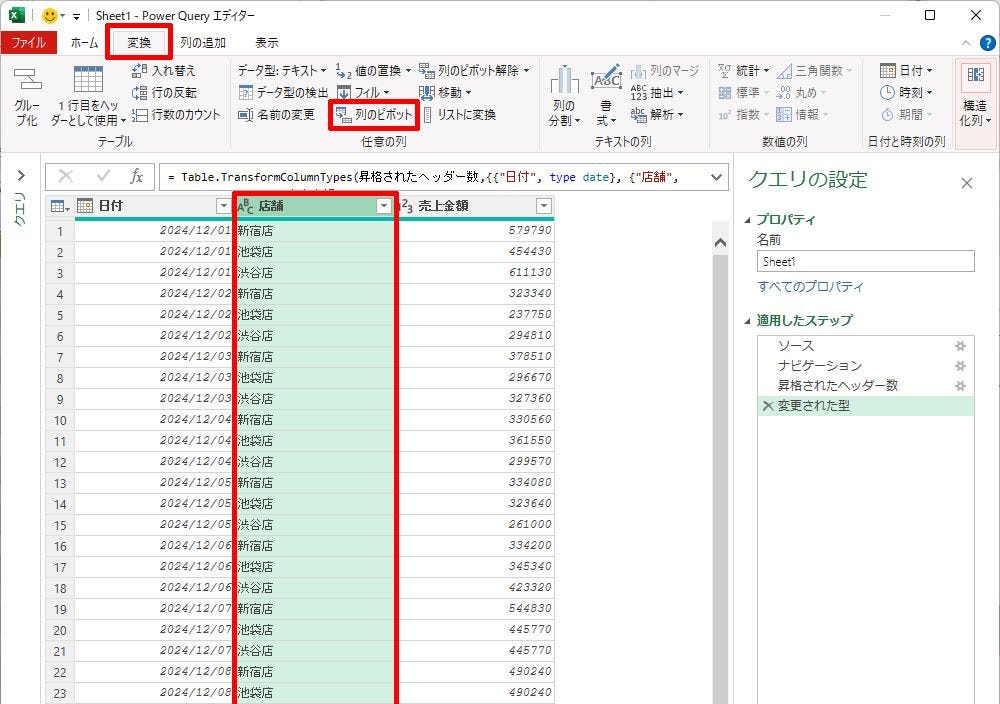Image resolution: width=1000 pixels, height=704 pixels.
Task: Switch to the 列の追加 ribbon tab
Action: tap(203, 43)
